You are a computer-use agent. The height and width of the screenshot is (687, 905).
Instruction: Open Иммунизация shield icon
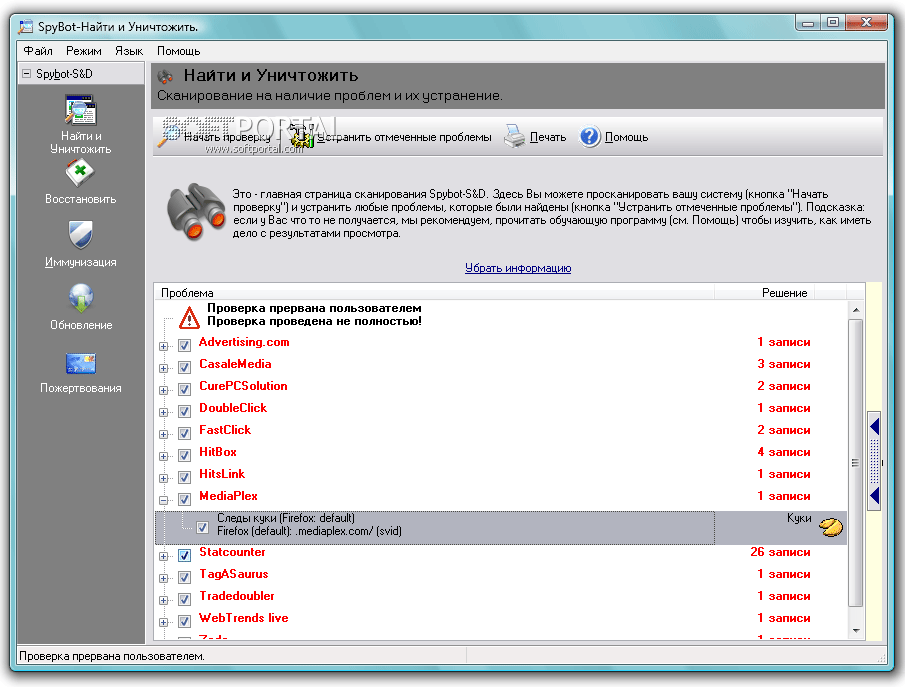80,236
